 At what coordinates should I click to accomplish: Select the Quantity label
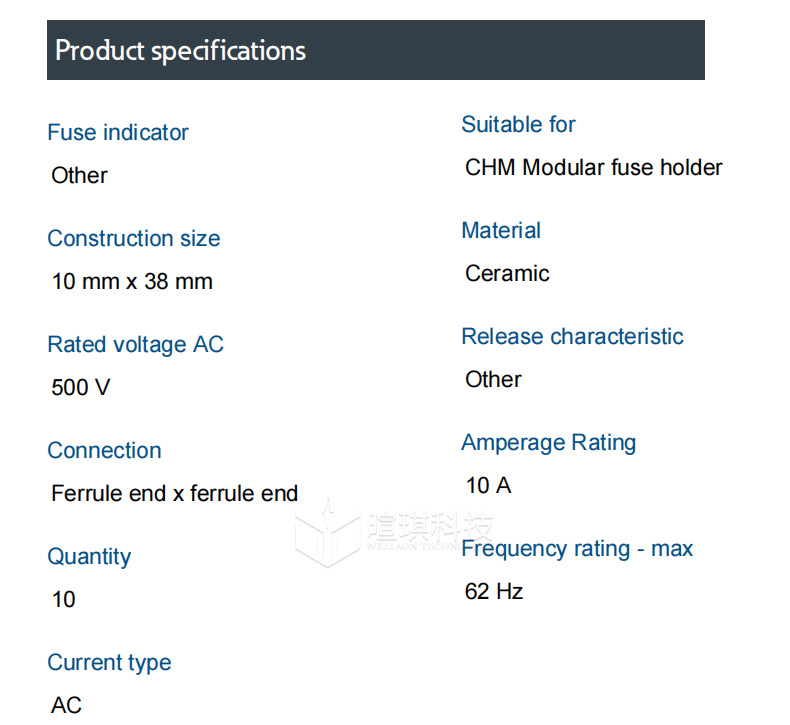pyautogui.click(x=89, y=556)
